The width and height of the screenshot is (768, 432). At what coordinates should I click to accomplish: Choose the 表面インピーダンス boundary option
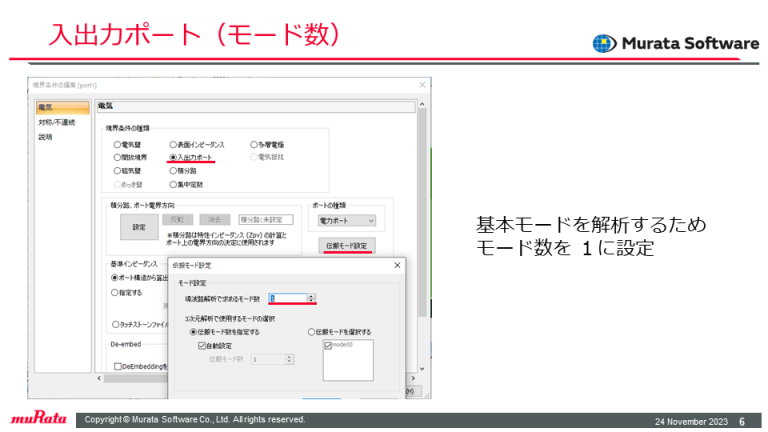pyautogui.click(x=174, y=144)
